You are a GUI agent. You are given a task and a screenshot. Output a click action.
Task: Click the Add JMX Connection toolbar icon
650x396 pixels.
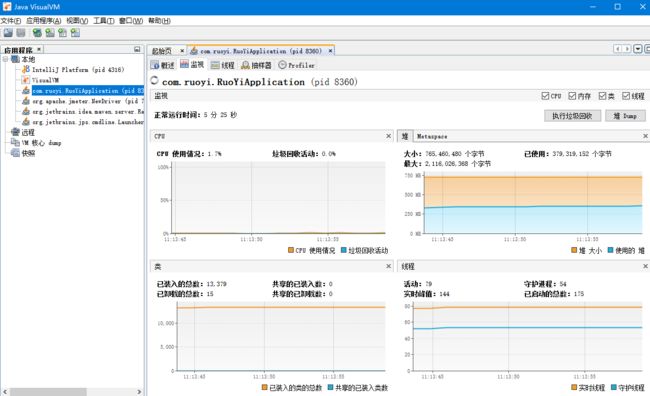coord(50,33)
